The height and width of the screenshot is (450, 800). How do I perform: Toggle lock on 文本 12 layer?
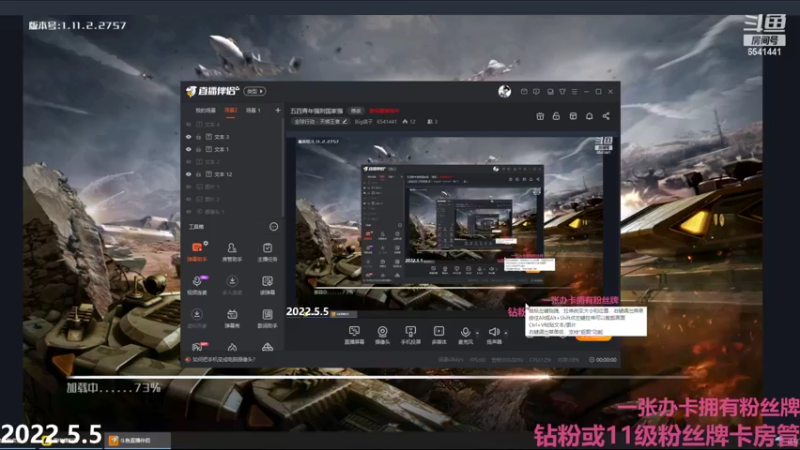tap(198, 174)
